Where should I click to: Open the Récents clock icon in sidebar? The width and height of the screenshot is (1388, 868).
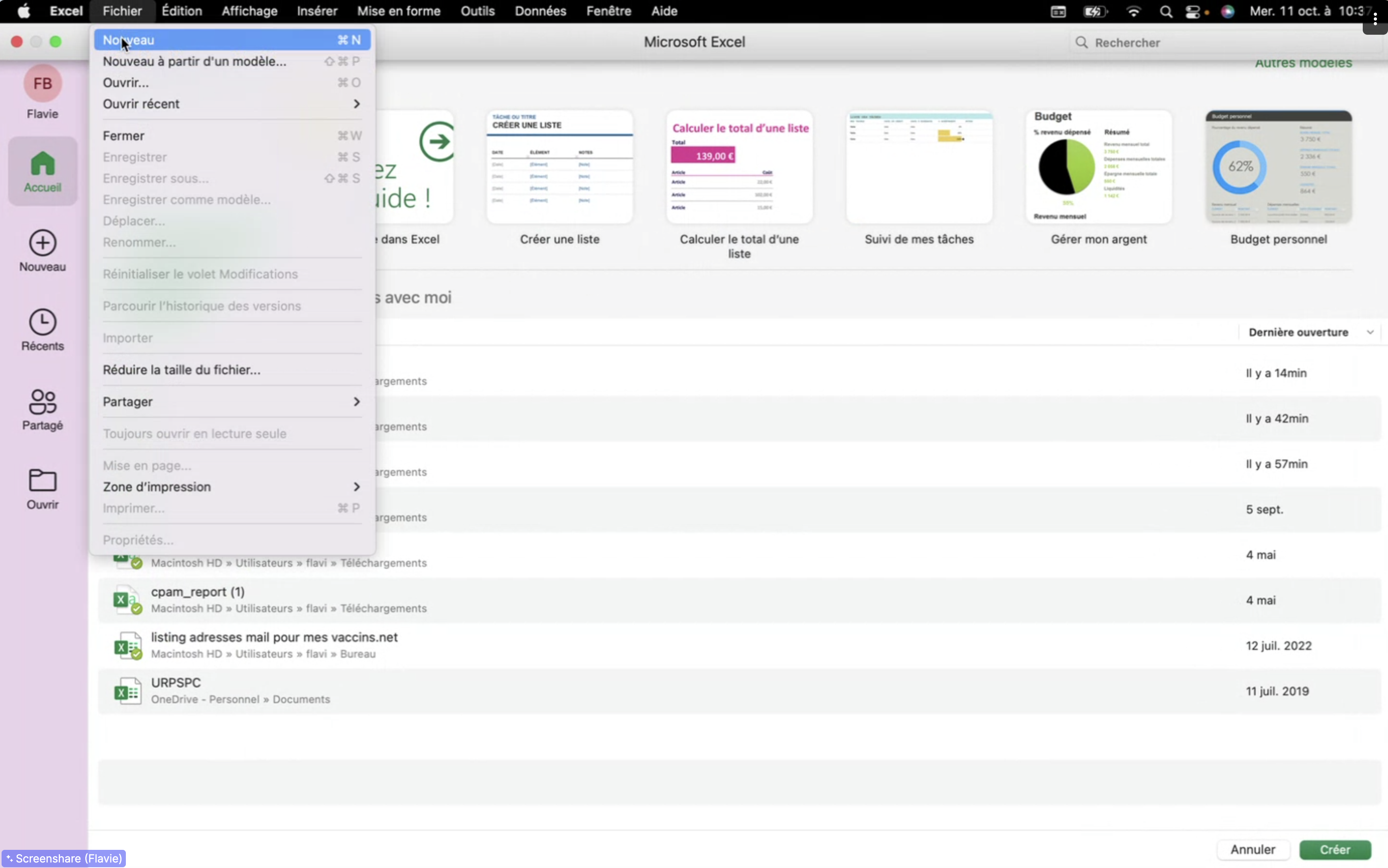click(43, 322)
